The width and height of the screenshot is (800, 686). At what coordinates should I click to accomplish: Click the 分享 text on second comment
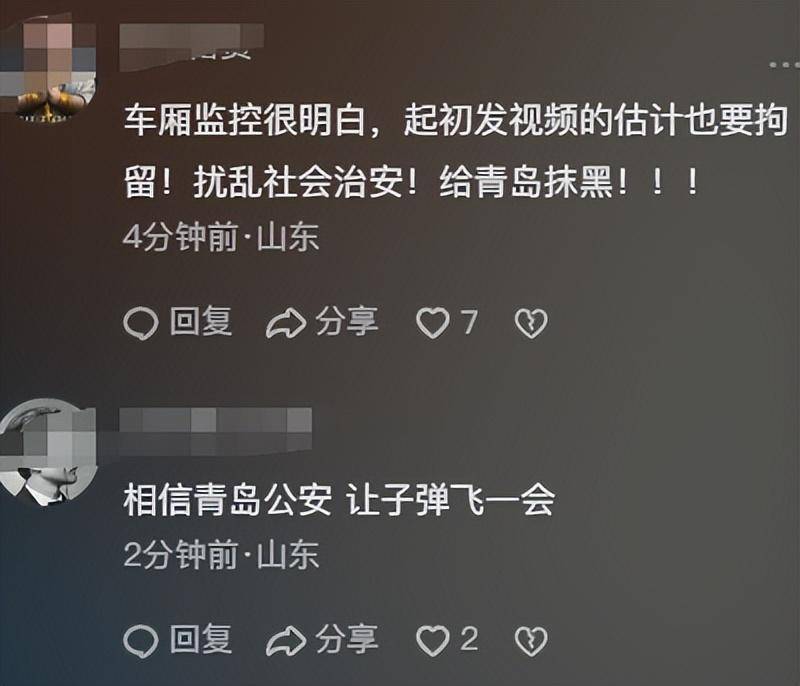[x=347, y=639]
